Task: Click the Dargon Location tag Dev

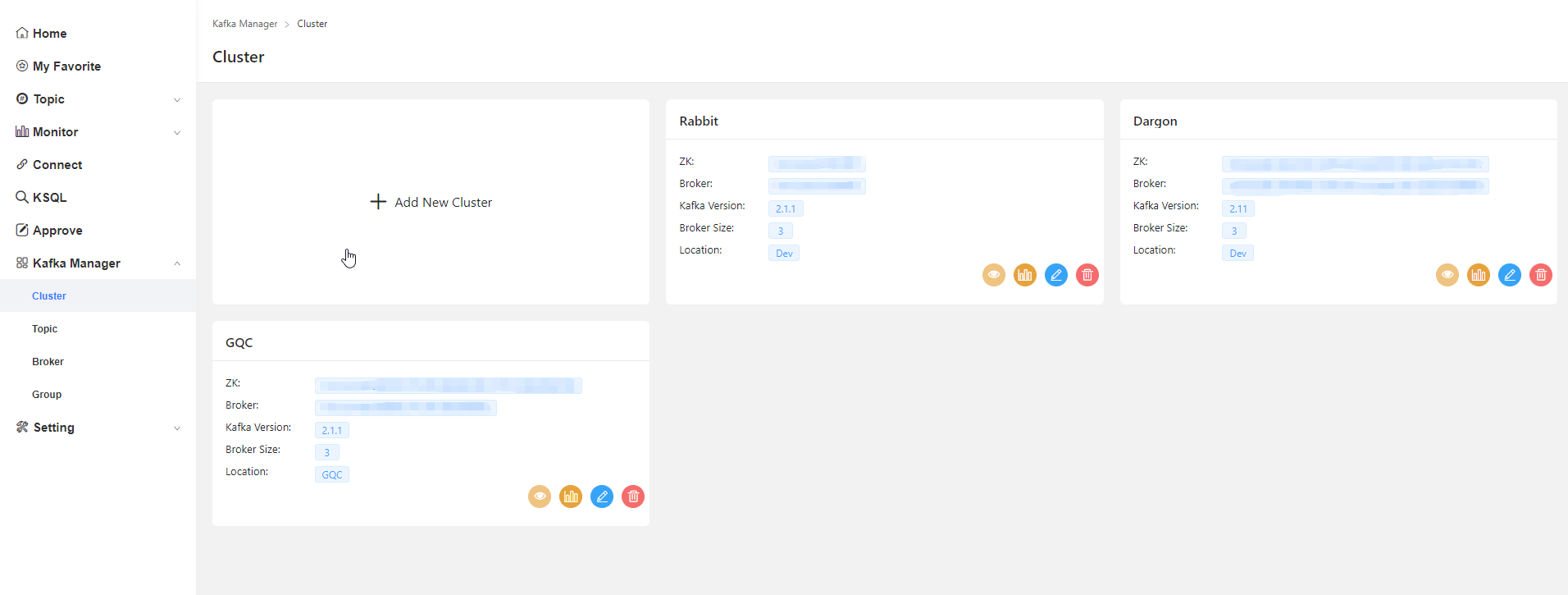Action: [x=1238, y=253]
